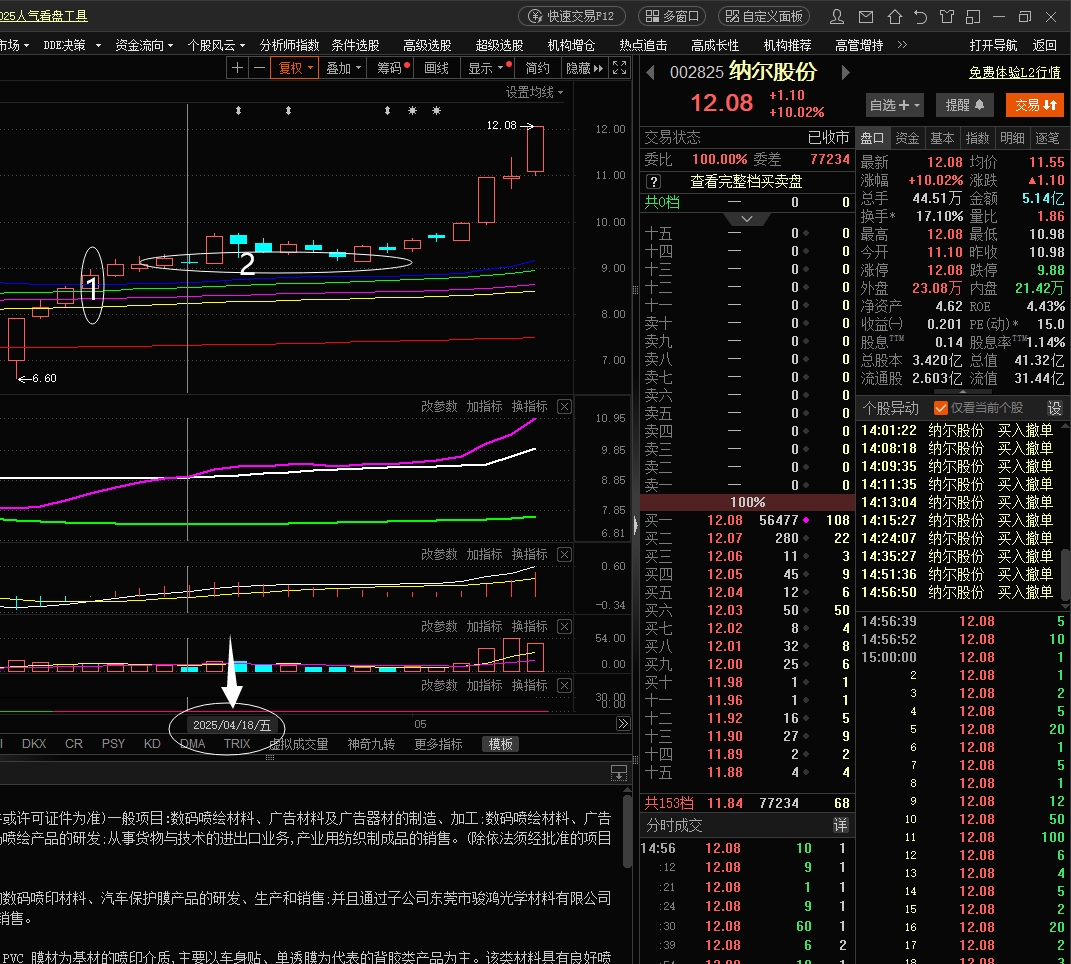The width and height of the screenshot is (1071, 964).
Task: Switch to the 基本 tab
Action: point(943,138)
